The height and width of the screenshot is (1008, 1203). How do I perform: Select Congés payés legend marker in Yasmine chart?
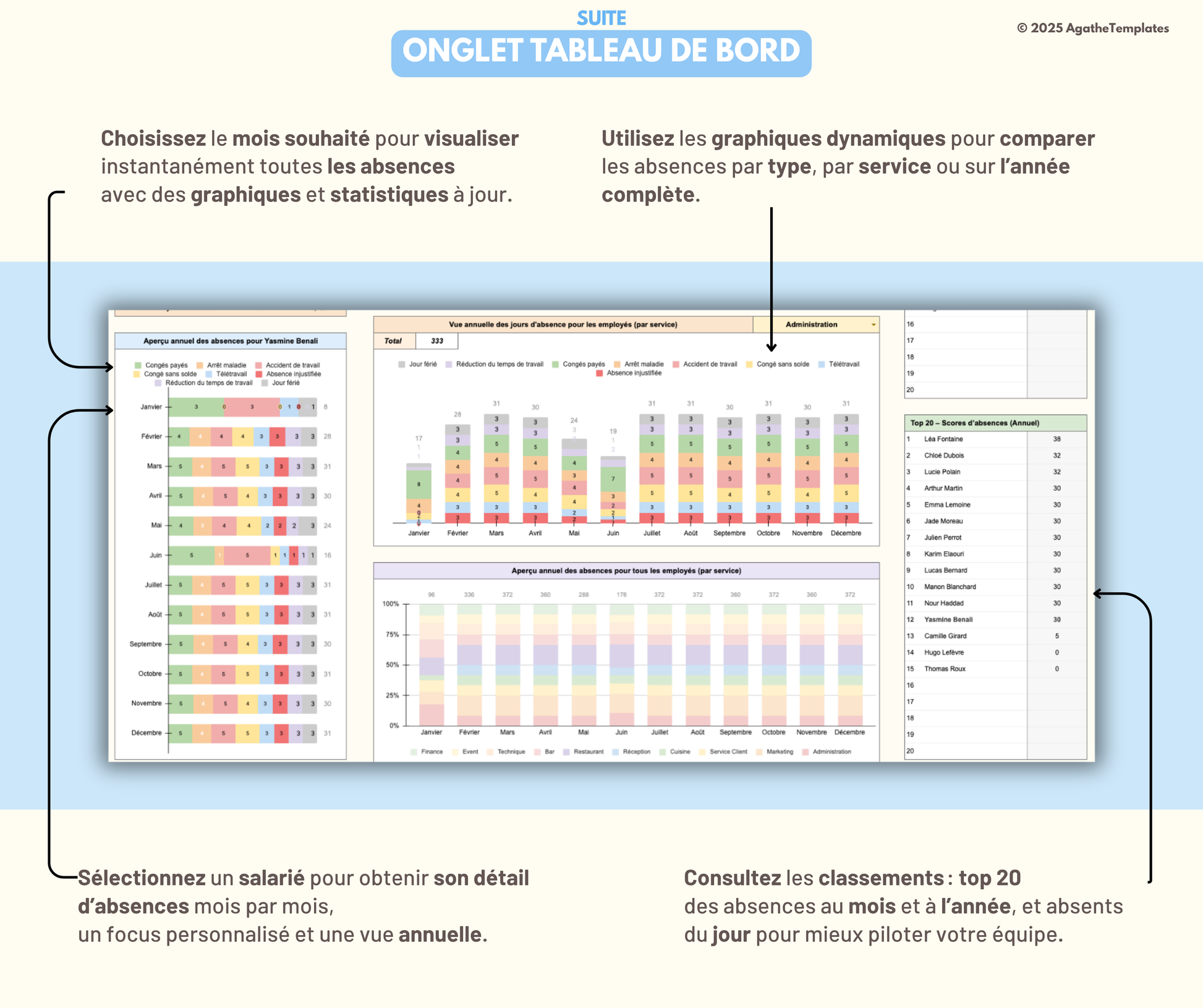click(x=138, y=365)
